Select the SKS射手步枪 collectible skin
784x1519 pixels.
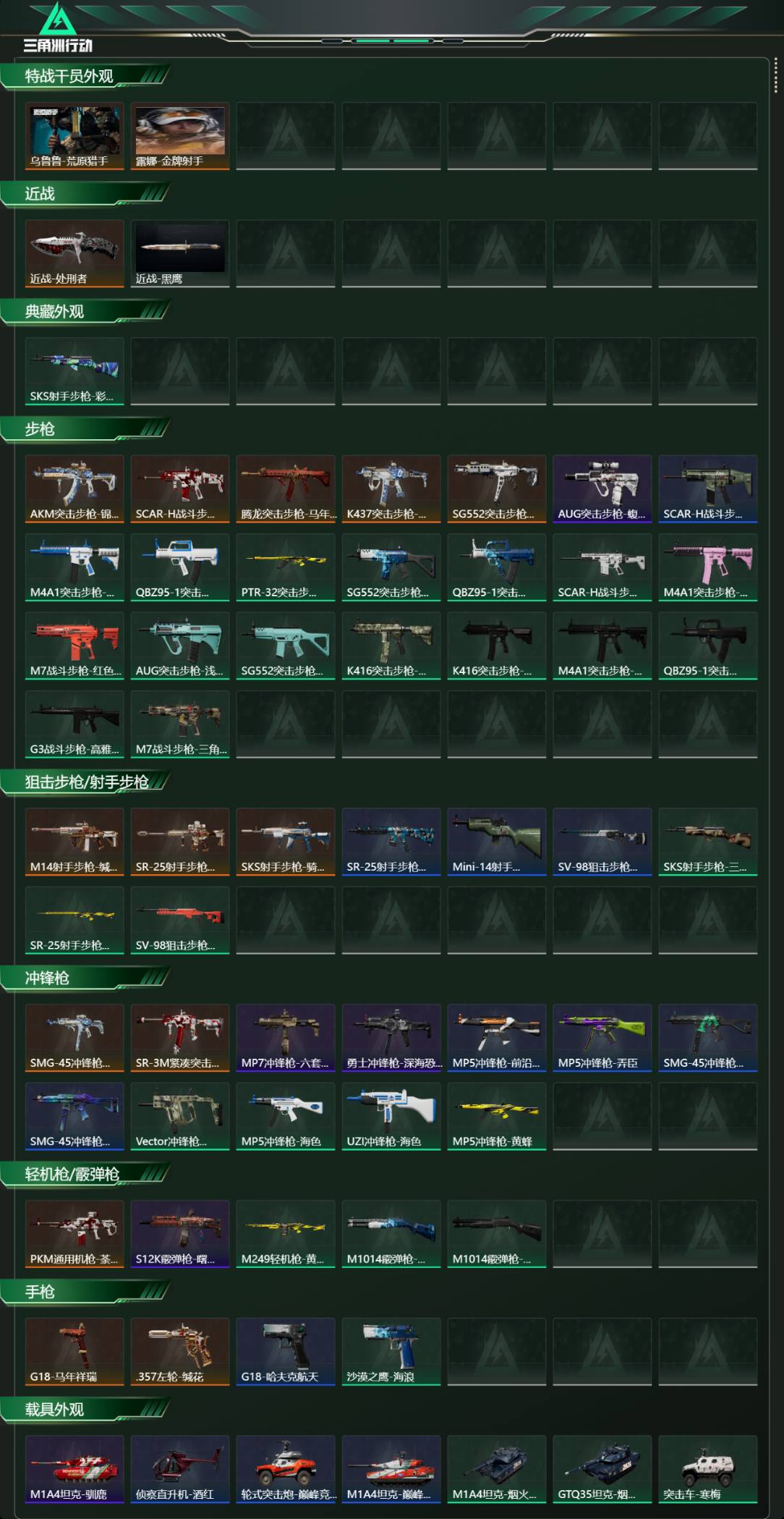tap(74, 371)
